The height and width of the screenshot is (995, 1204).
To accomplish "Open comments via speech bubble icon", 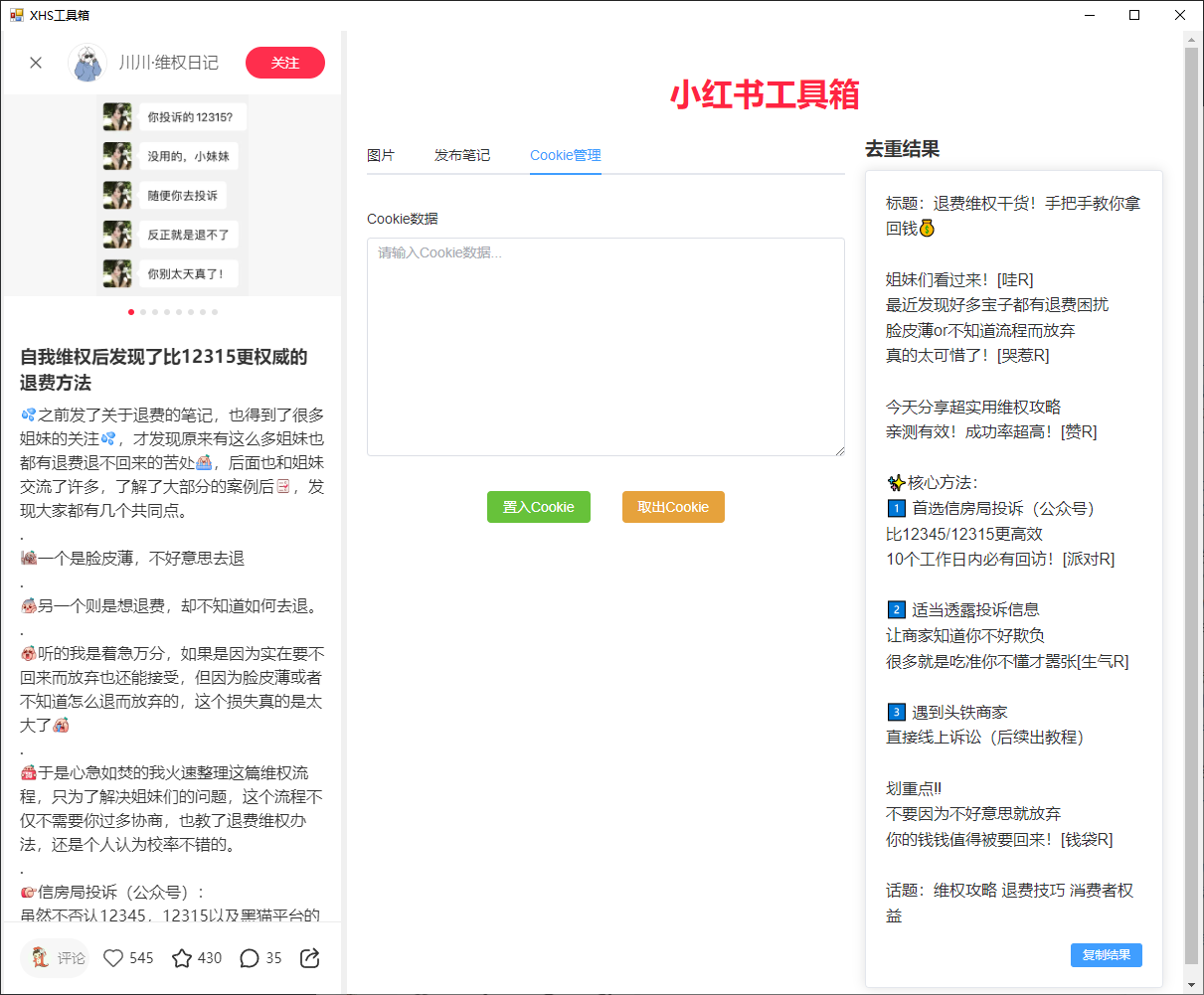I will coord(250,958).
